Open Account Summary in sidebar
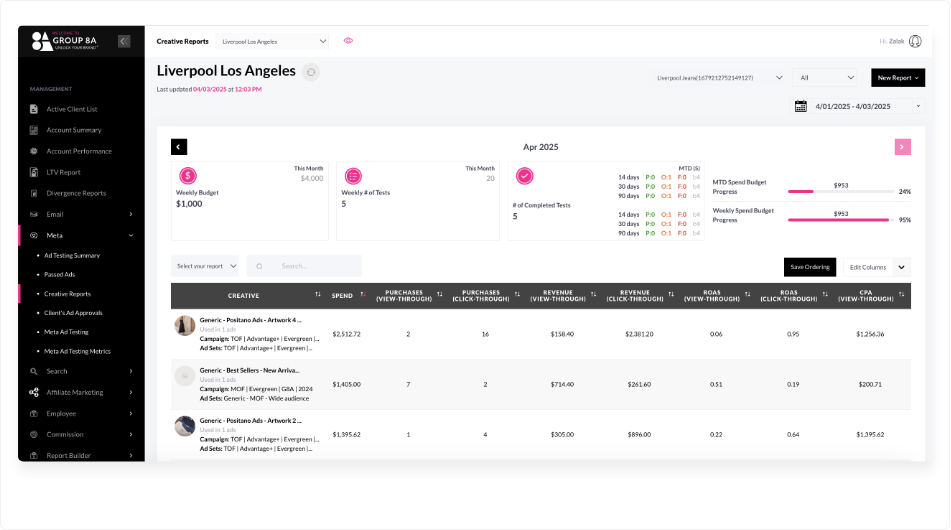Viewport: 951px width, 530px height. point(74,130)
